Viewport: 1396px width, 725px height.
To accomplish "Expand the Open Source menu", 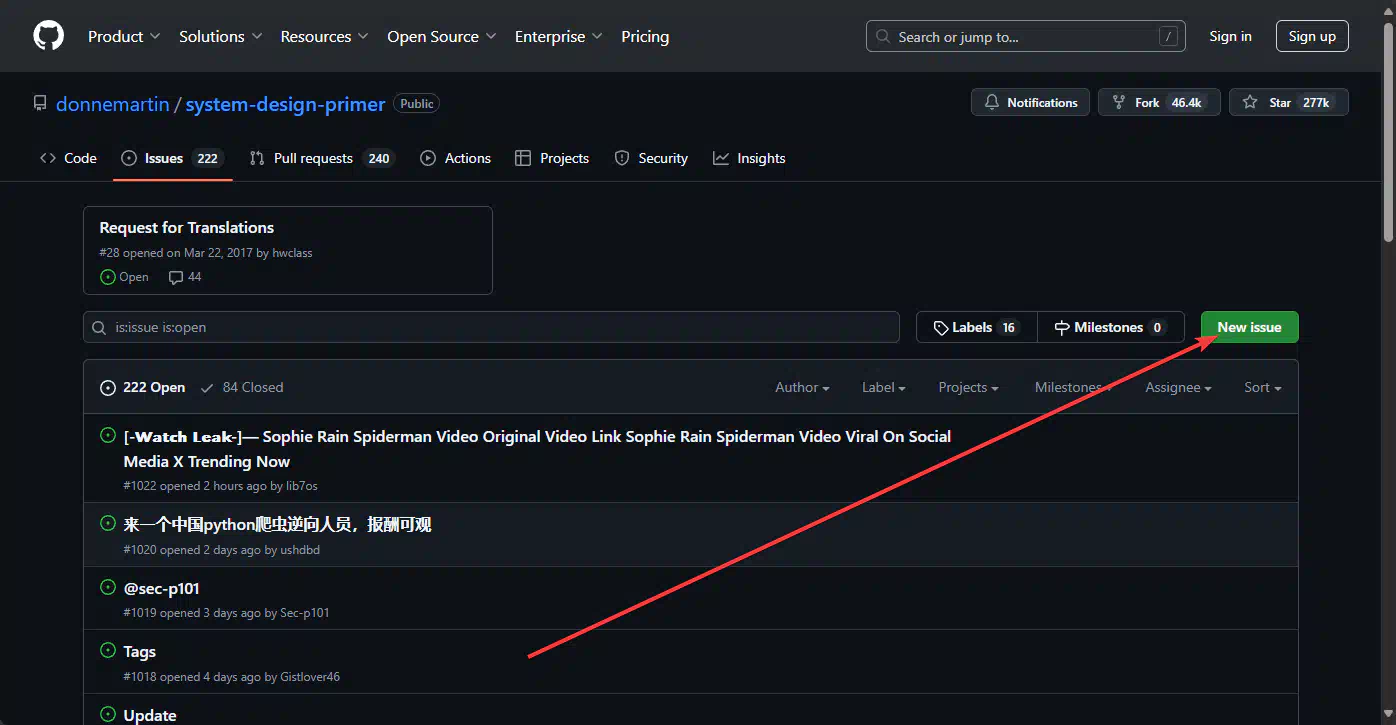I will pyautogui.click(x=441, y=36).
